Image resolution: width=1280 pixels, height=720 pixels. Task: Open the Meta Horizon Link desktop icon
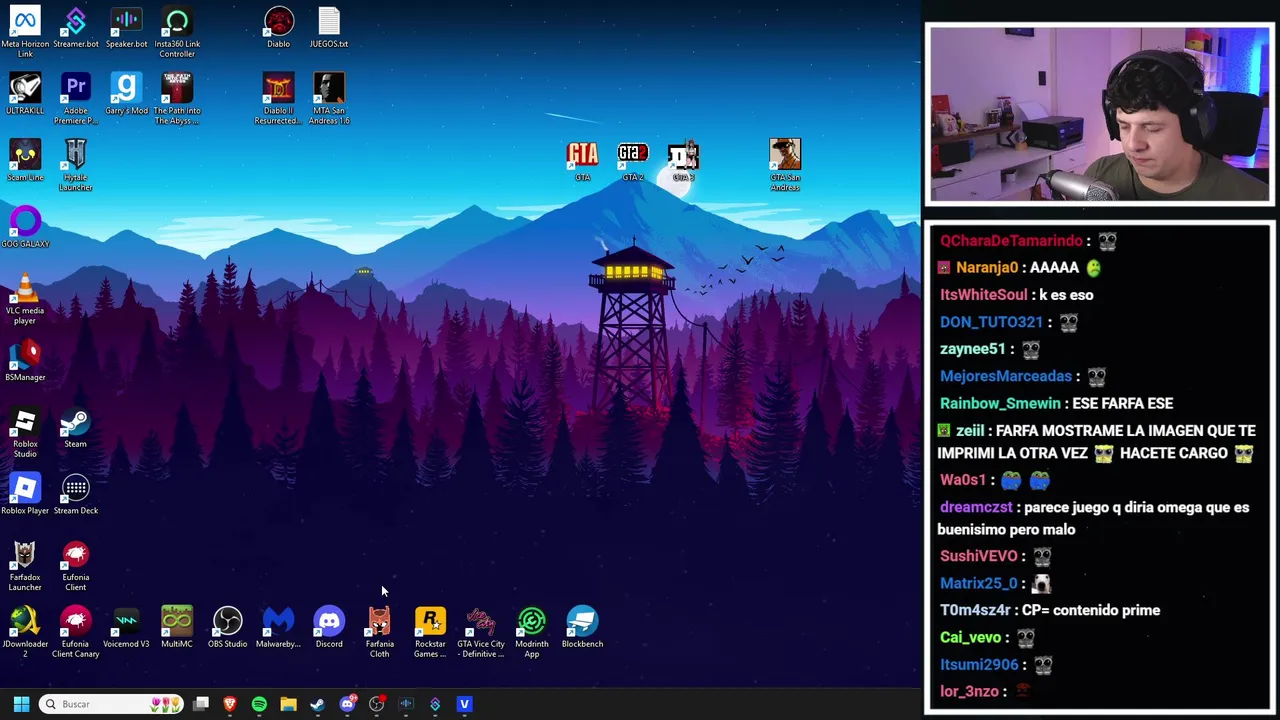(25, 31)
